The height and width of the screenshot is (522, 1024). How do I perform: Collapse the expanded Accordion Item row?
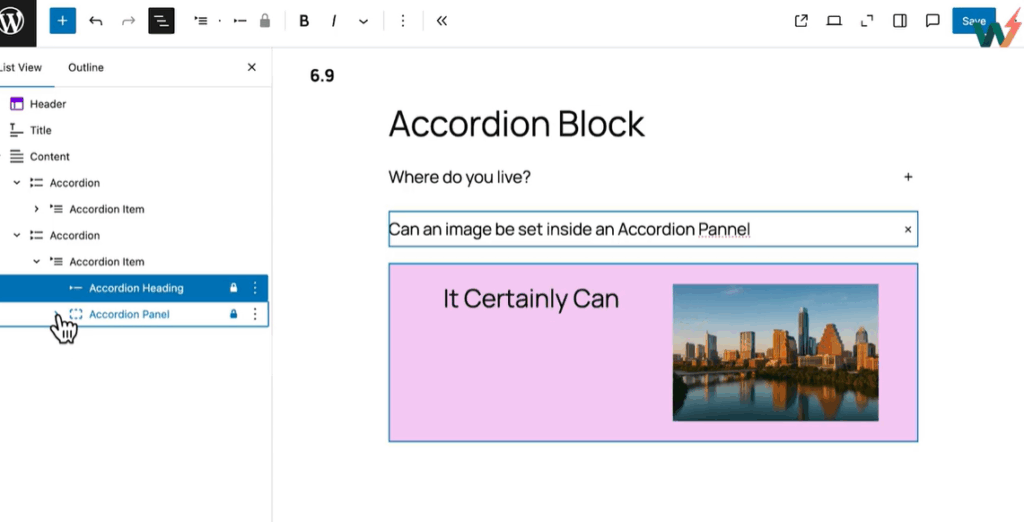[37, 261]
